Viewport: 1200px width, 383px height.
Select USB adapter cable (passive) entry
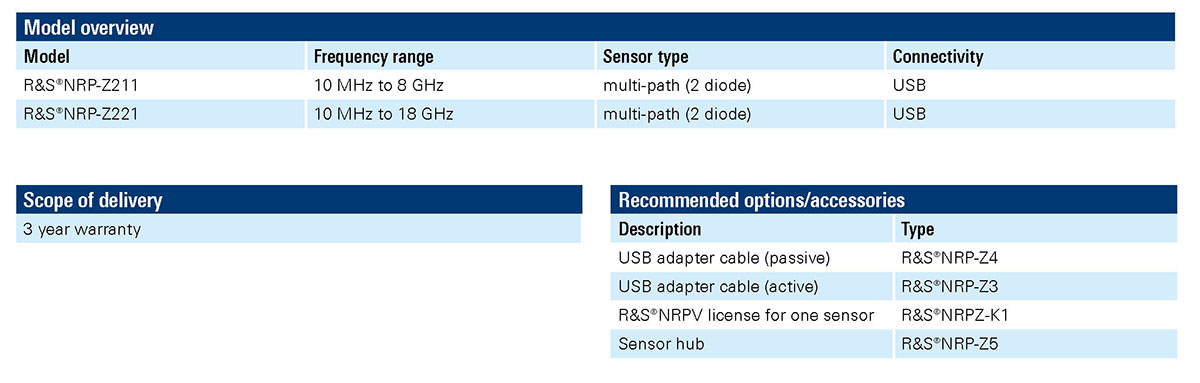752,258
